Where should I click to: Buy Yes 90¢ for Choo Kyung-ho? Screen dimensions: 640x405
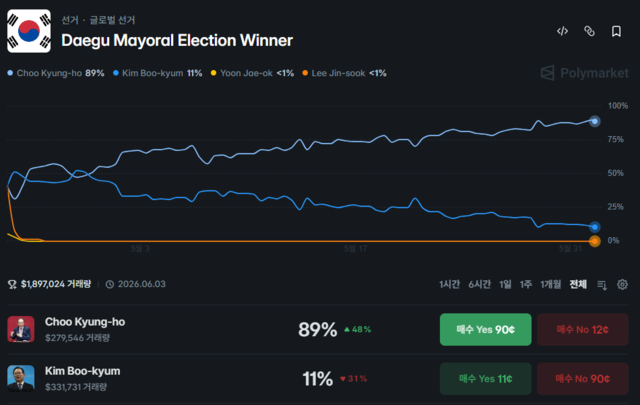[x=485, y=329]
